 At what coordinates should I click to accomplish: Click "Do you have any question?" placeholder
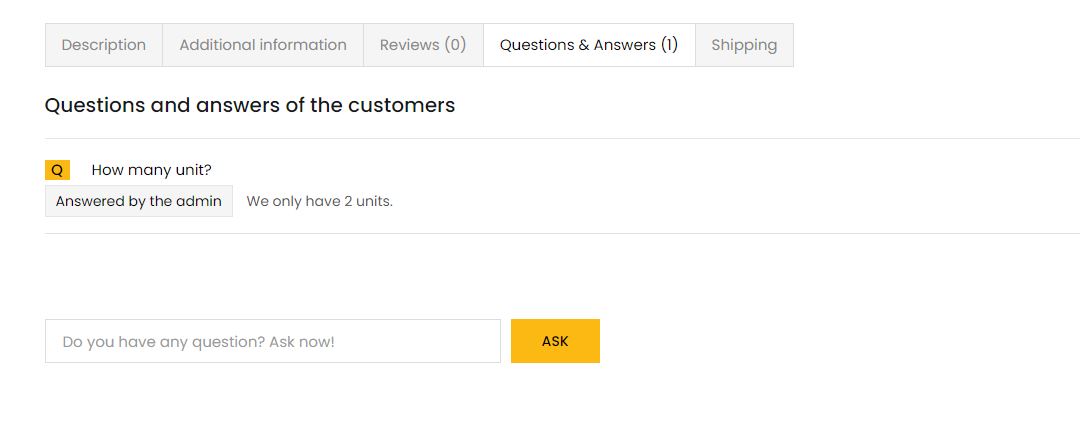click(198, 341)
